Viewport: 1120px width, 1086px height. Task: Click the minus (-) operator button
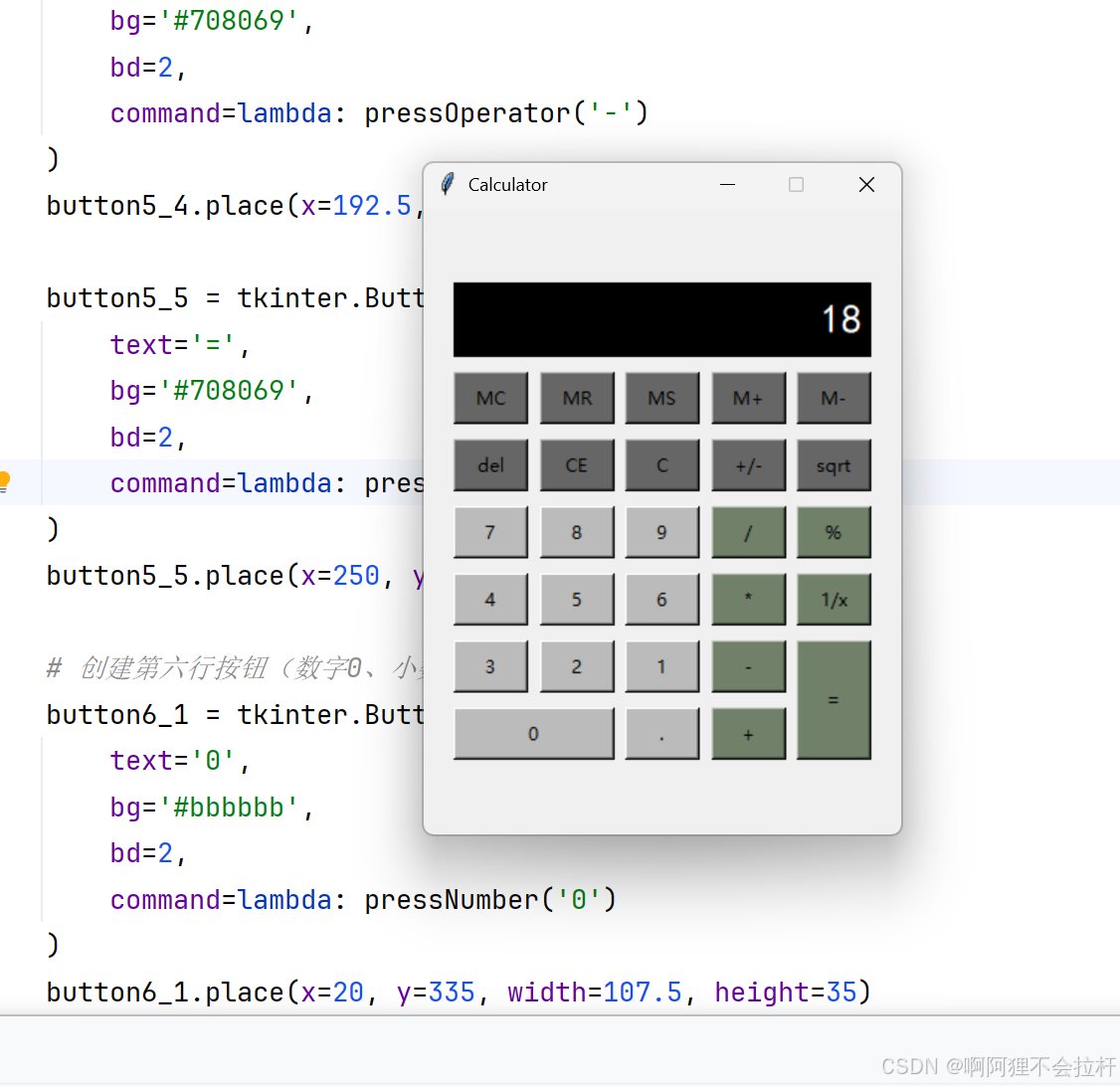tap(749, 667)
